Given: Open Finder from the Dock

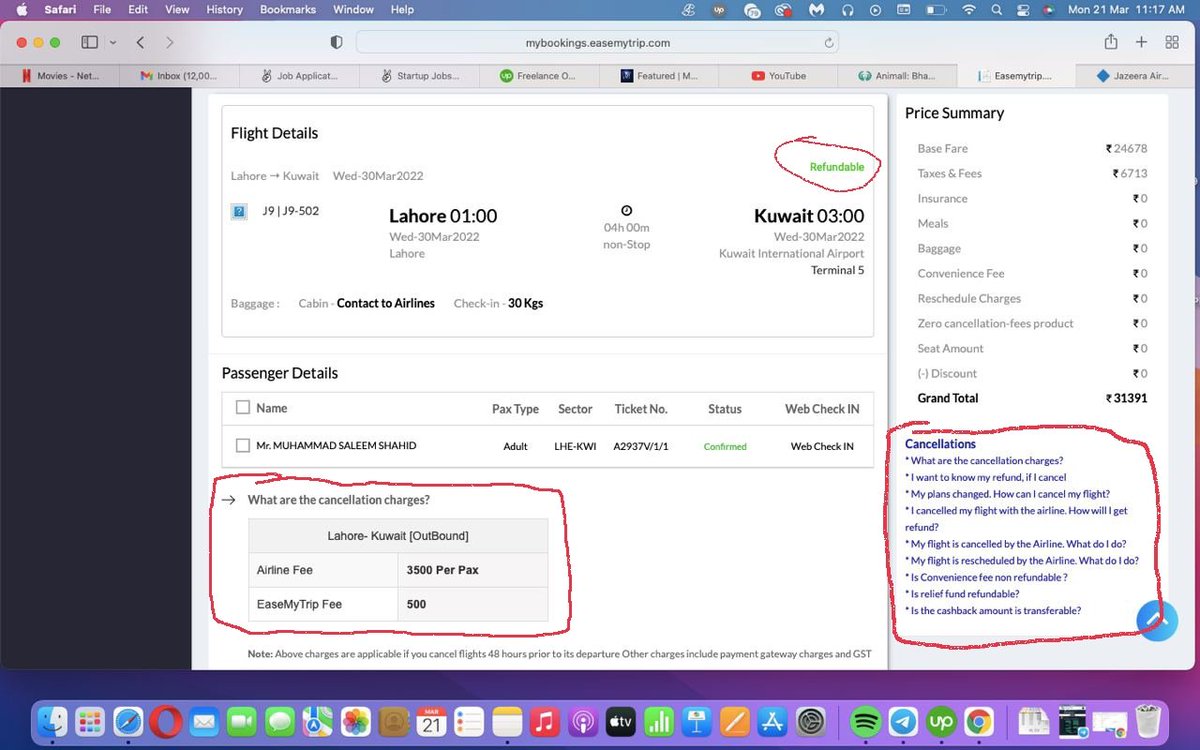Looking at the screenshot, I should coord(52,720).
